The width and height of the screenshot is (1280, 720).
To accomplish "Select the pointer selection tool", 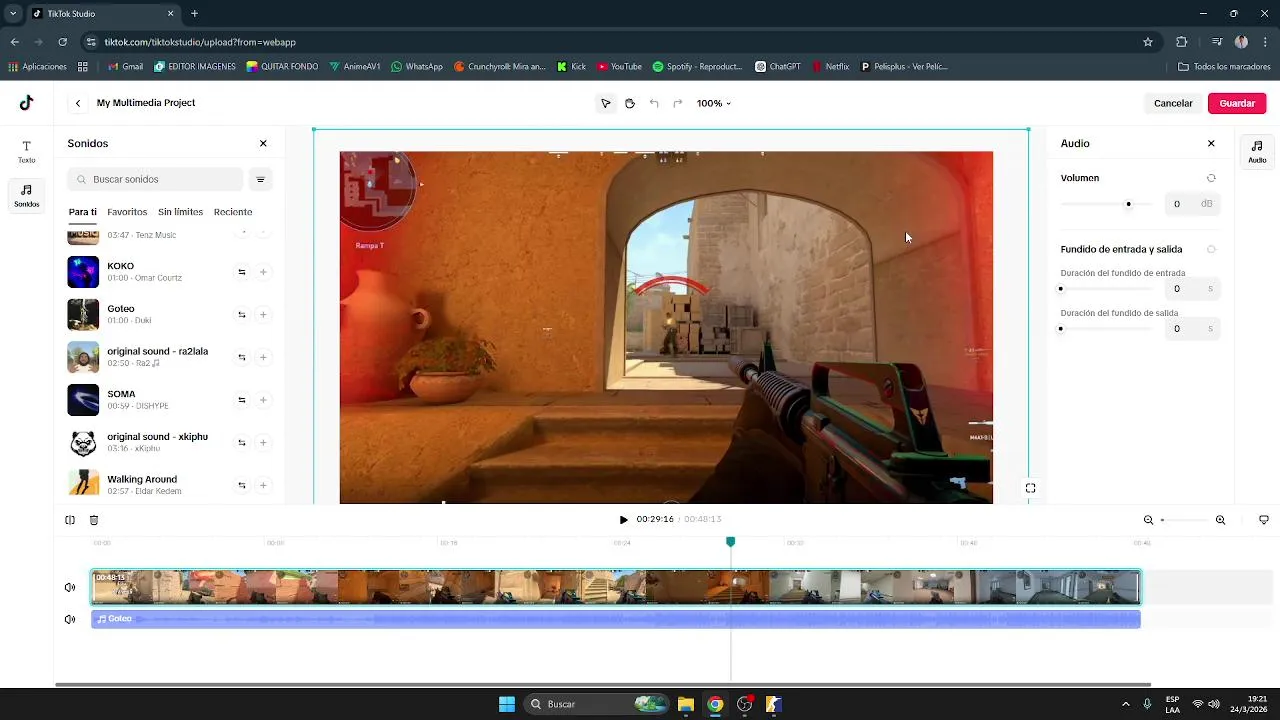I will coord(605,103).
